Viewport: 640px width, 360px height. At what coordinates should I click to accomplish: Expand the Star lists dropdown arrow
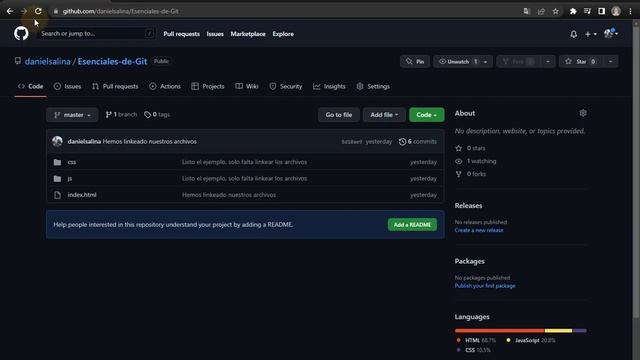[610, 62]
